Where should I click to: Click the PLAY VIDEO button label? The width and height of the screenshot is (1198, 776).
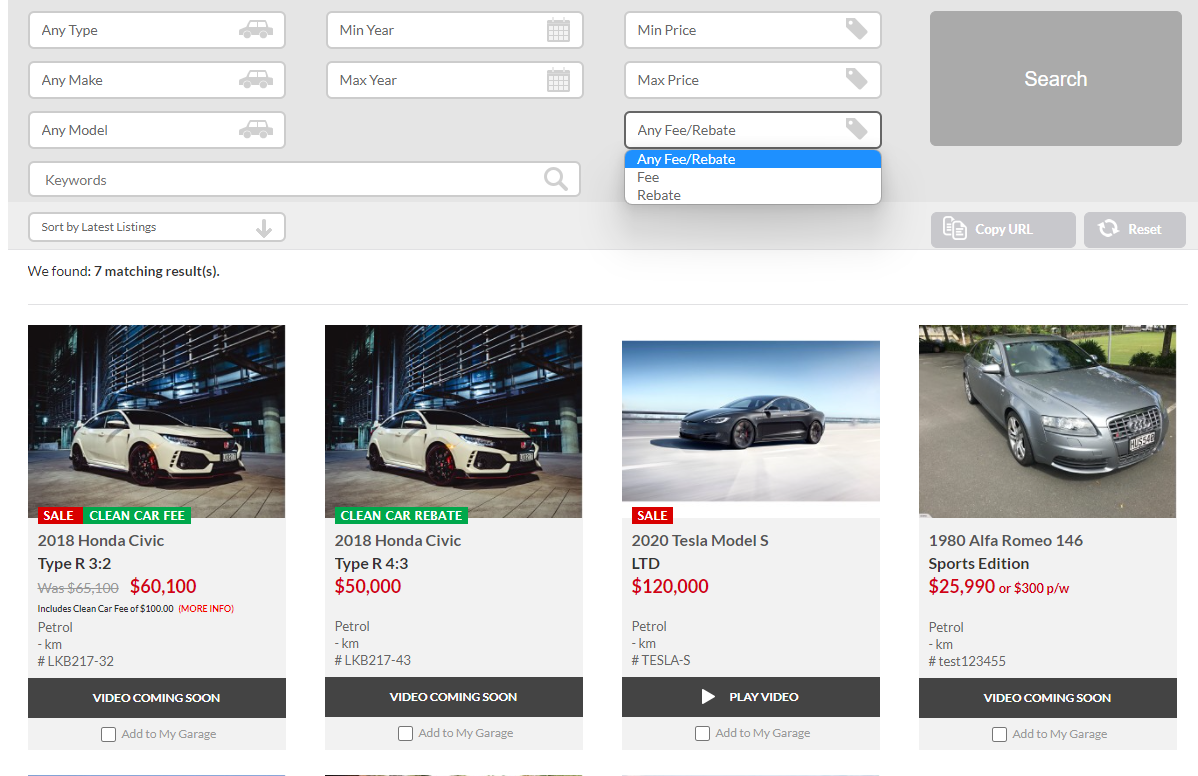click(x=763, y=697)
